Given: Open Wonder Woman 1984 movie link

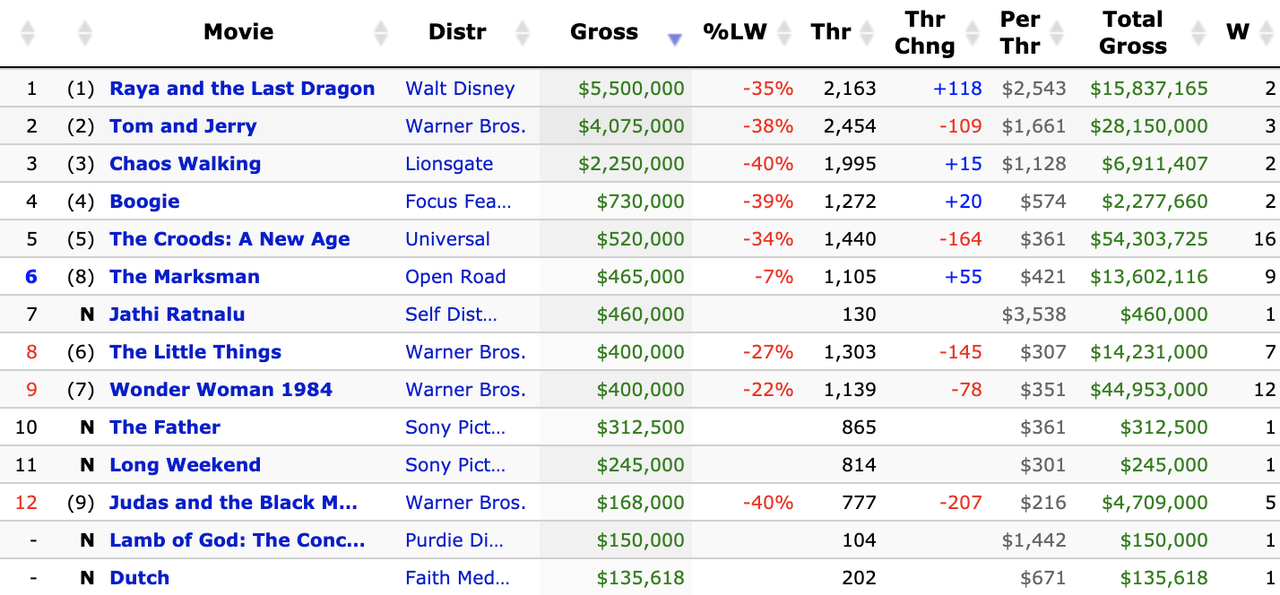Looking at the screenshot, I should point(221,390).
